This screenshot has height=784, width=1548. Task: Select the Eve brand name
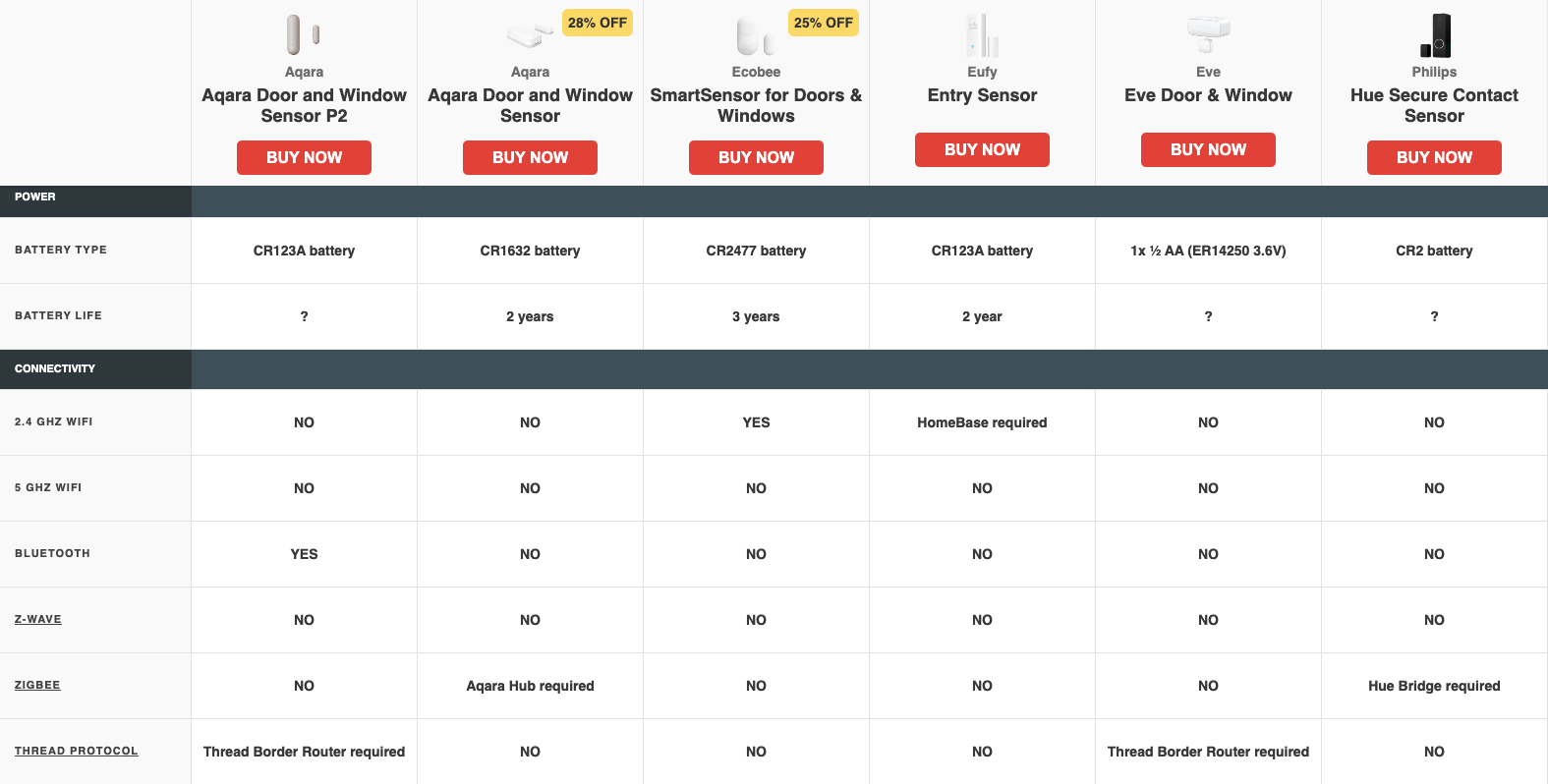[x=1208, y=72]
